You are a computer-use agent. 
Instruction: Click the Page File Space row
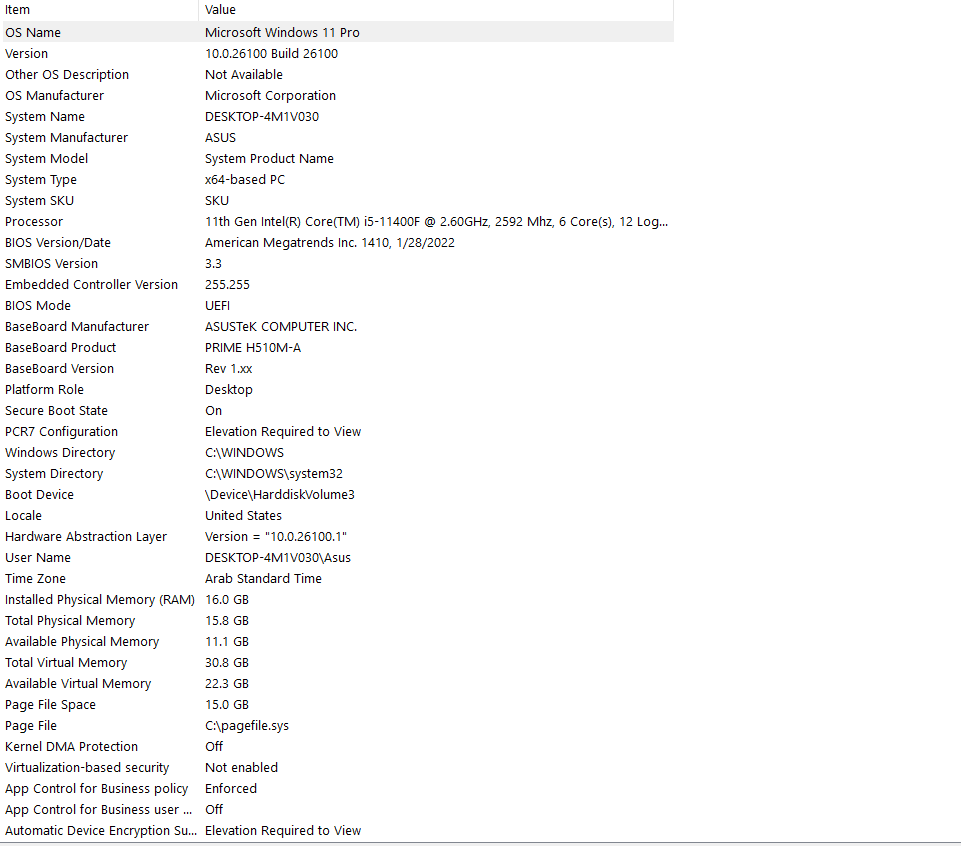click(x=338, y=704)
